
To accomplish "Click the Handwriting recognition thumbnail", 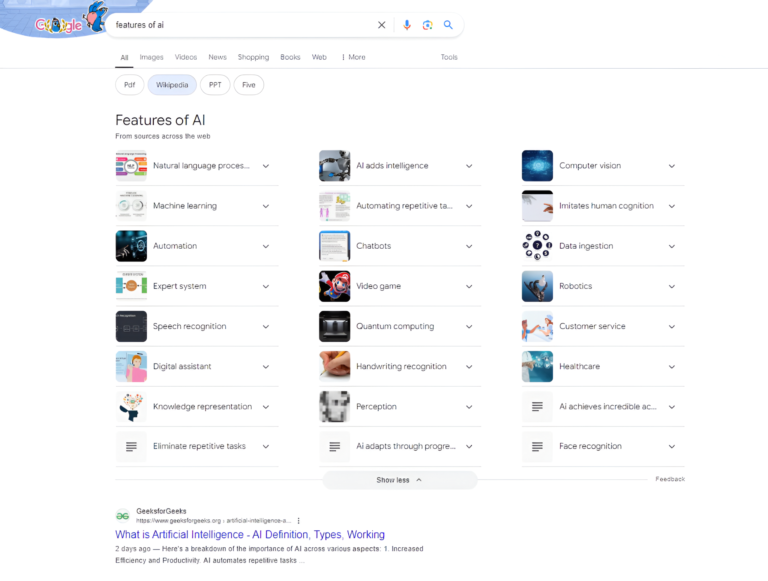I will [335, 366].
